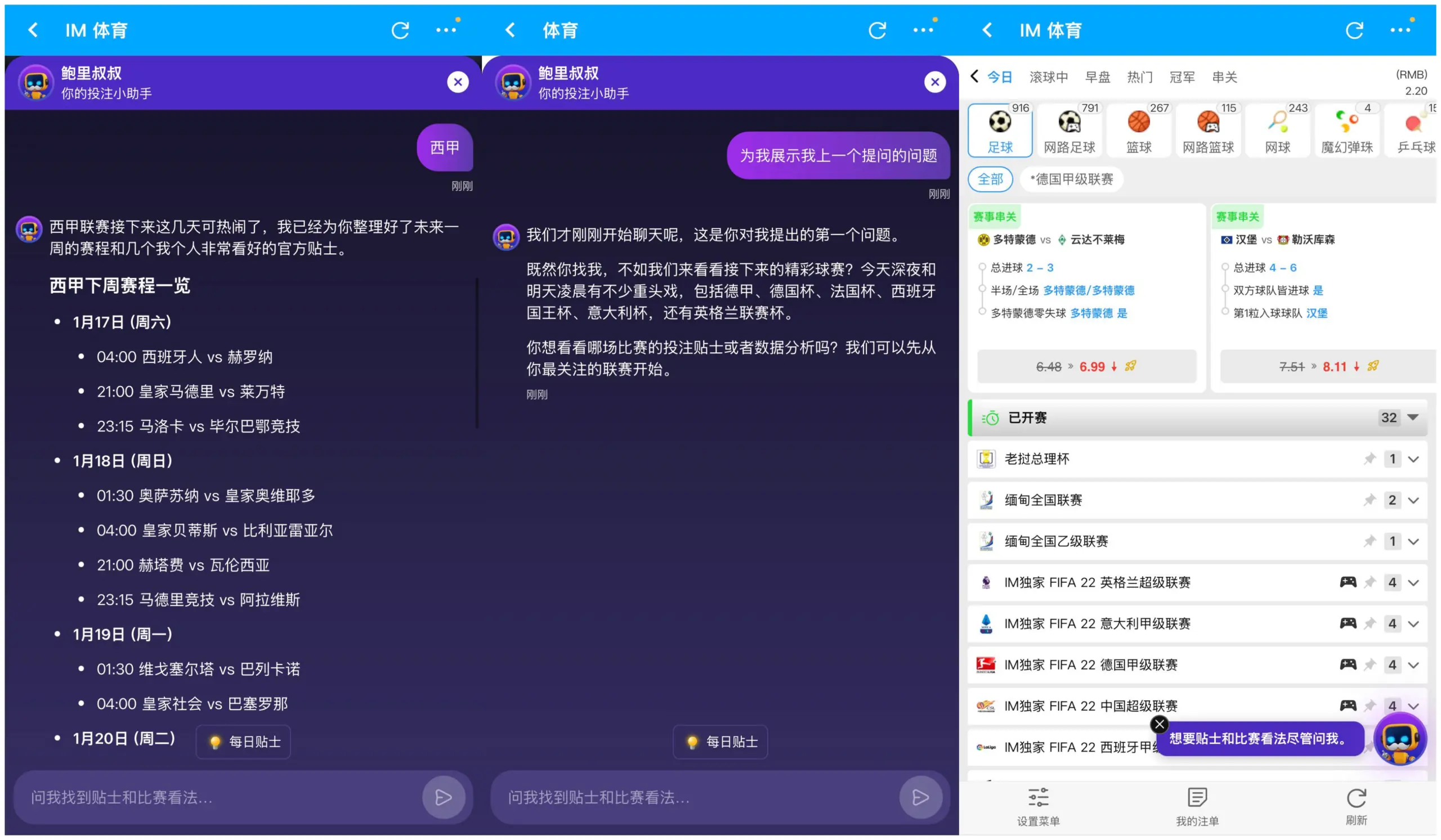The height and width of the screenshot is (840, 1441).
Task: Expand 老挝总理杯 row chevron
Action: click(x=1413, y=460)
